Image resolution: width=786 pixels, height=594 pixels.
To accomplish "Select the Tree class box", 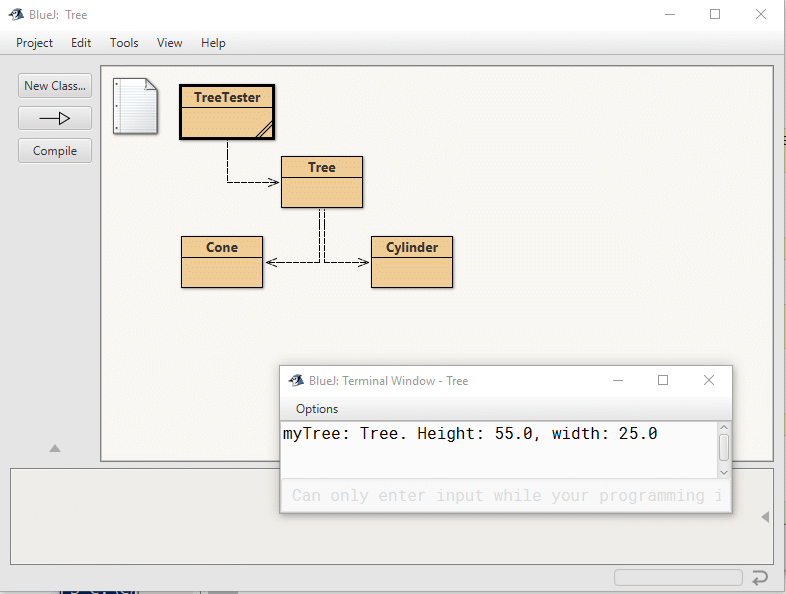I will point(321,182).
